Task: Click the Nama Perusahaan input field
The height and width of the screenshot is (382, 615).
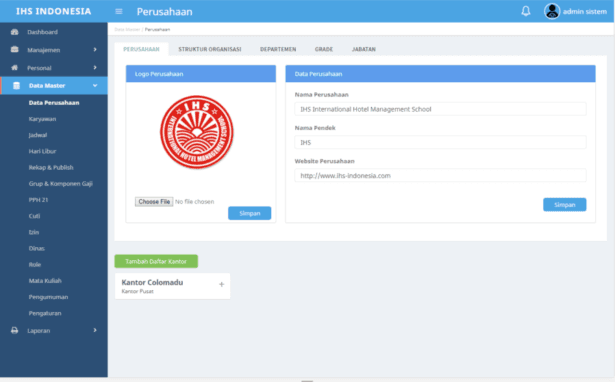Action: point(440,109)
